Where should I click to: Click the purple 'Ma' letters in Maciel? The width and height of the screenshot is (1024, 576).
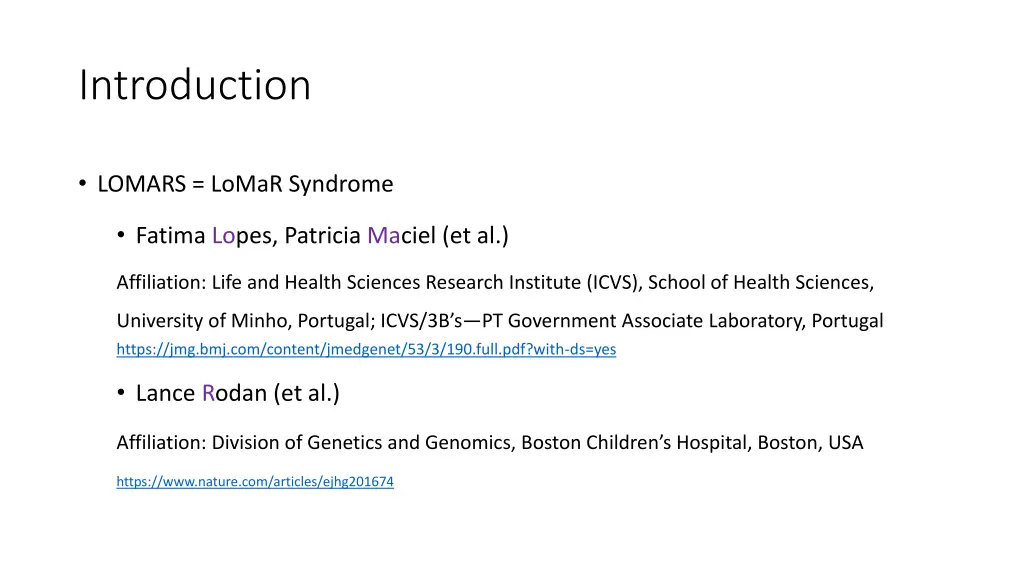383,236
